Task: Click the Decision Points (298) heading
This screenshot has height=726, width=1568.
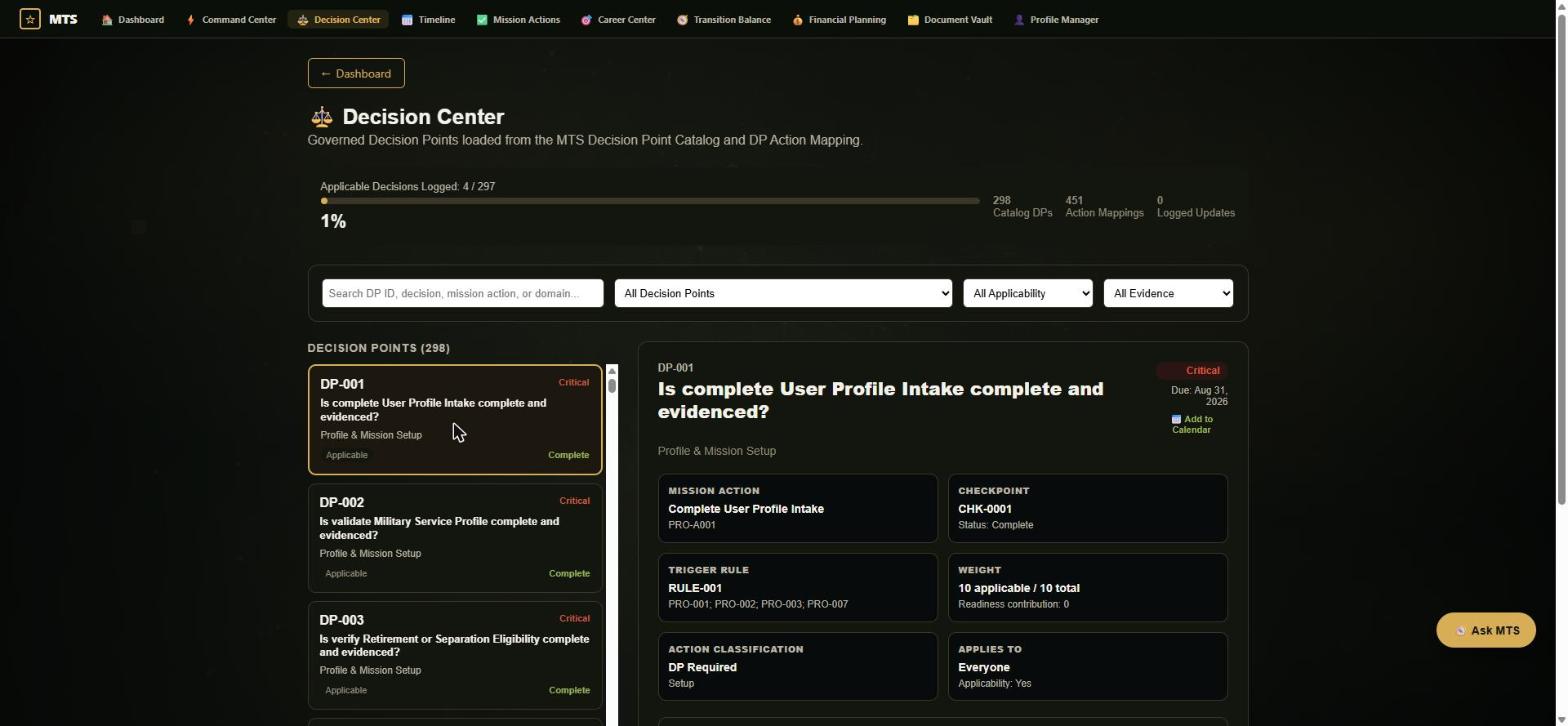Action: [x=379, y=348]
